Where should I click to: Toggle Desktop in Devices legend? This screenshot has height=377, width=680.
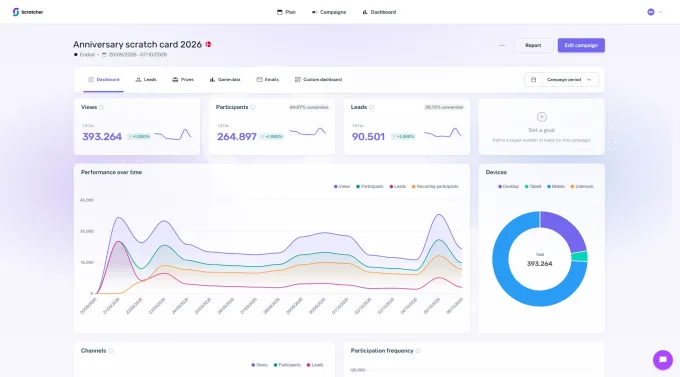coord(508,187)
